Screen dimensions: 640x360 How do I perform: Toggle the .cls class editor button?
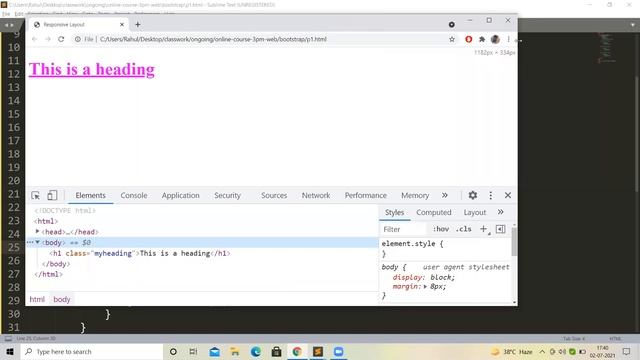pyautogui.click(x=464, y=229)
